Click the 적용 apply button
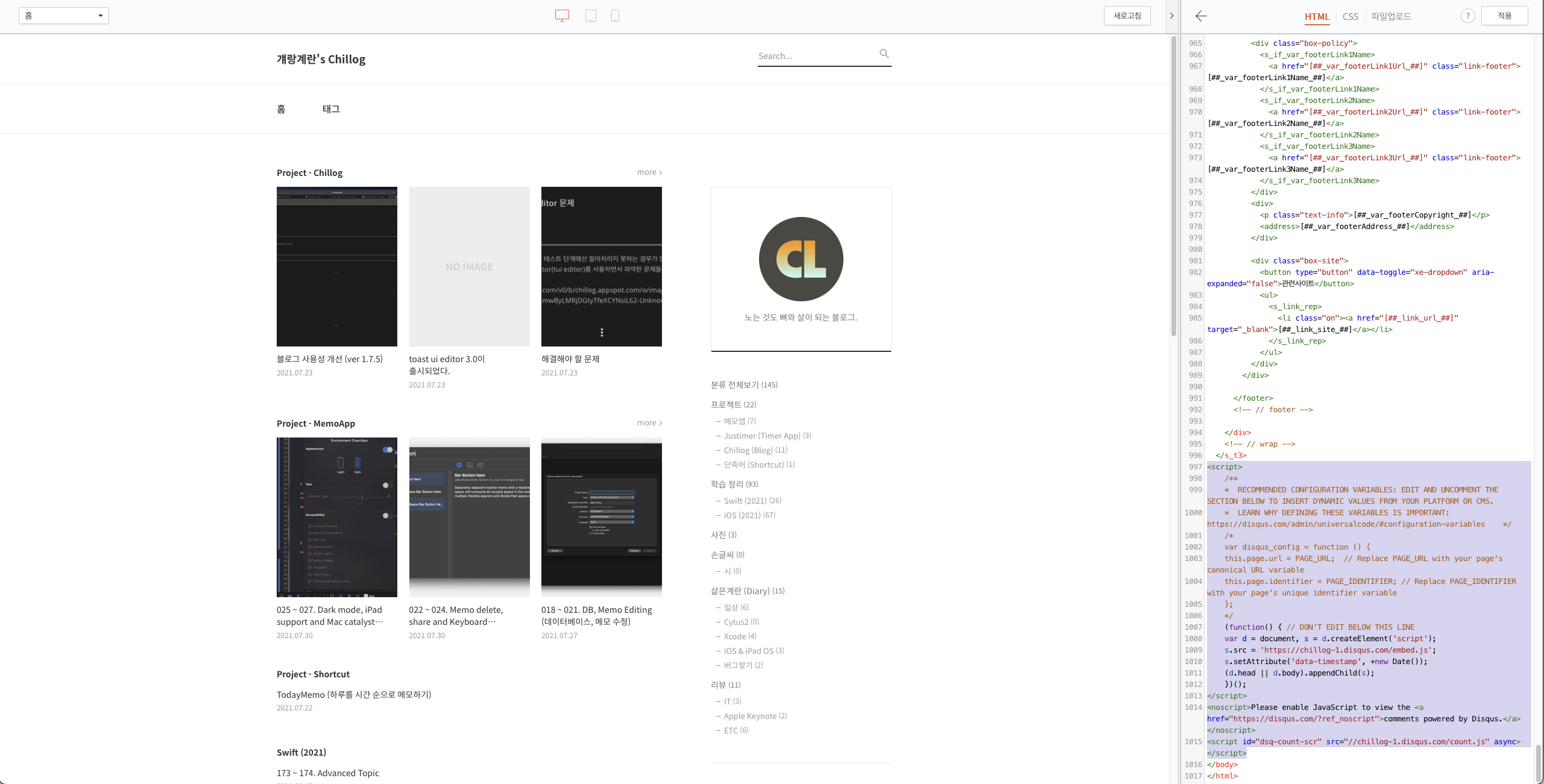1544x784 pixels. [x=1504, y=16]
